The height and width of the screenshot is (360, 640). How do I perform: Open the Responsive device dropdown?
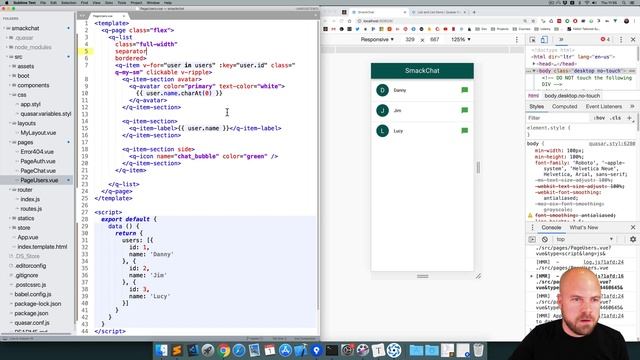(377, 40)
